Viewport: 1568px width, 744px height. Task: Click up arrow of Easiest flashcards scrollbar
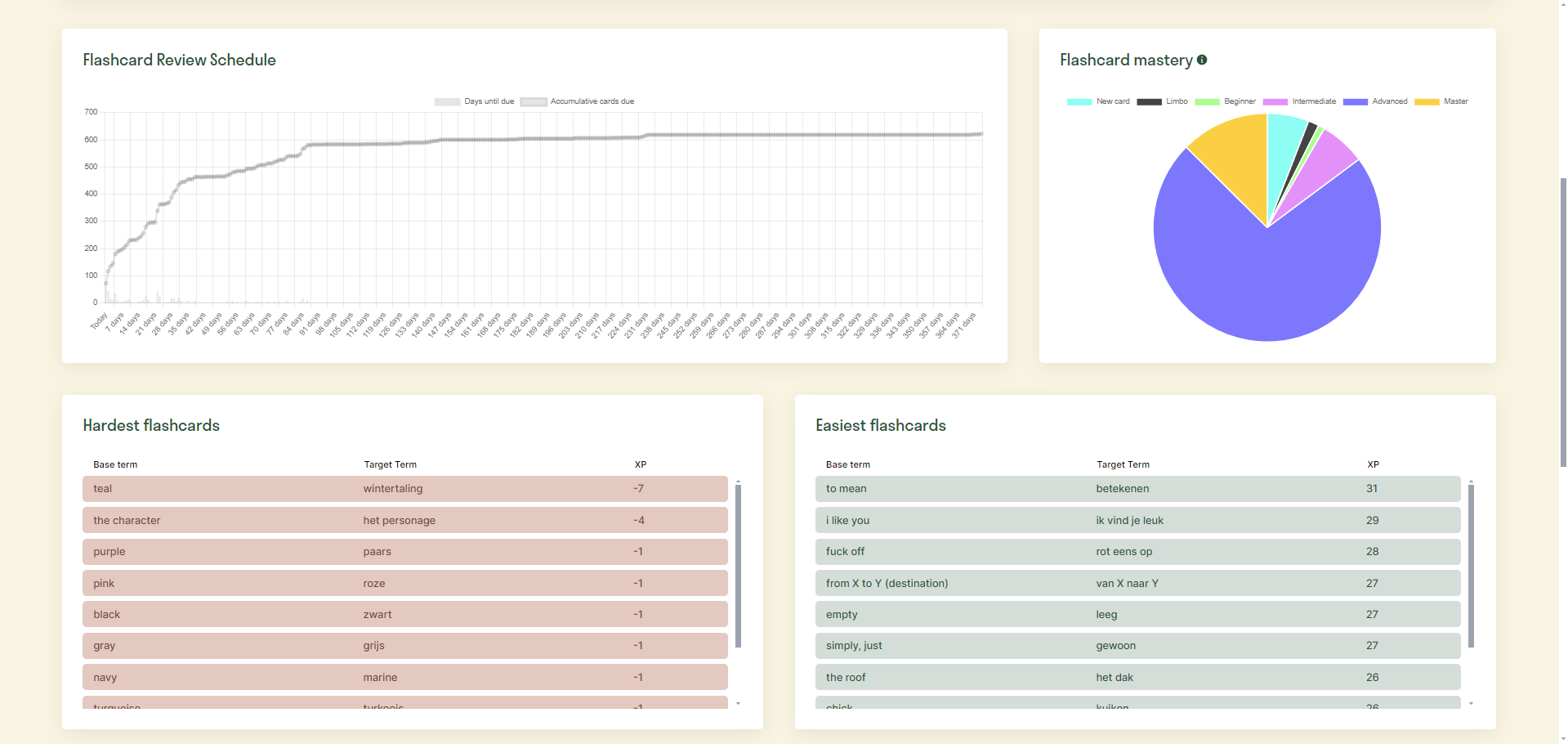(x=1471, y=482)
